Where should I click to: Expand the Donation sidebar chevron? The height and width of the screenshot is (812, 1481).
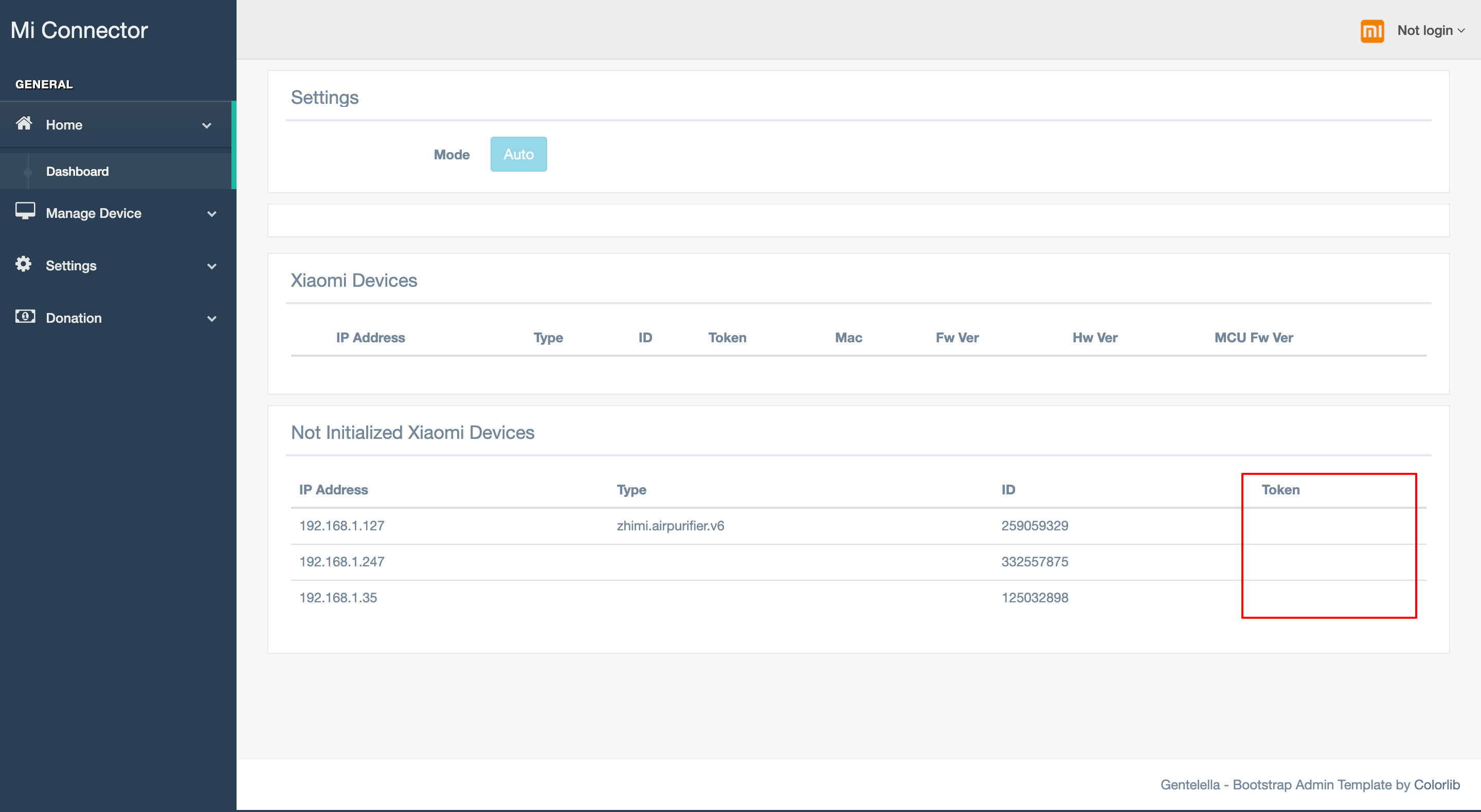click(x=211, y=318)
